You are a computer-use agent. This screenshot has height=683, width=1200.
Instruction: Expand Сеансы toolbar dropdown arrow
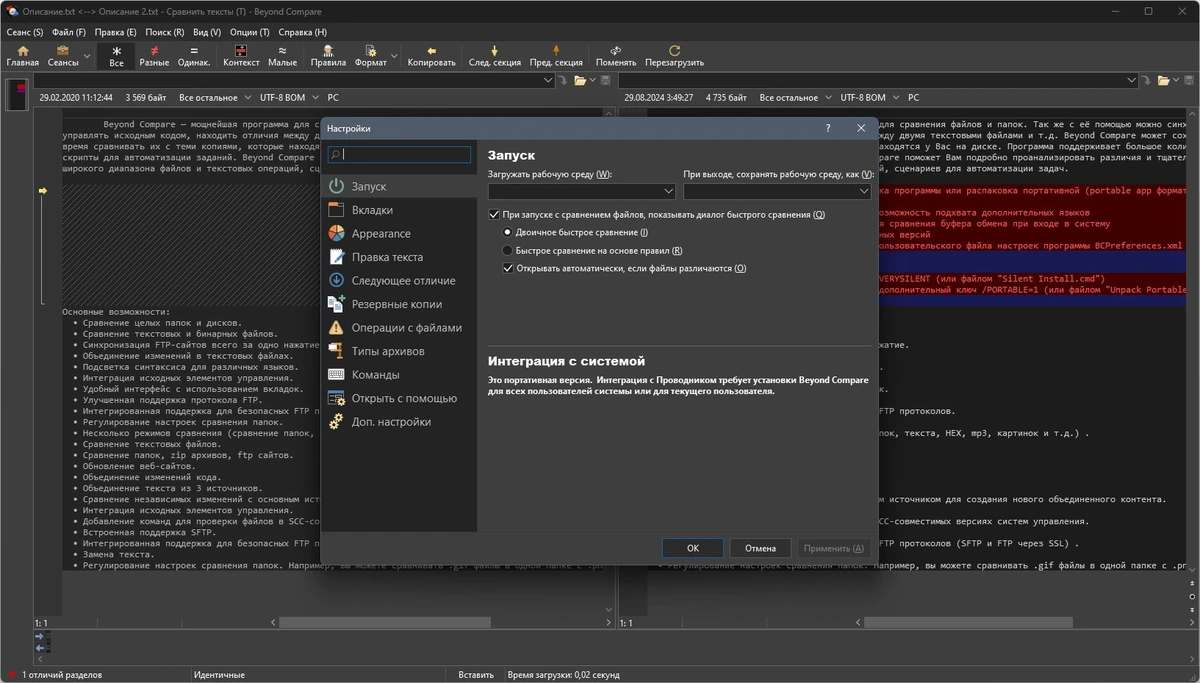(87, 56)
